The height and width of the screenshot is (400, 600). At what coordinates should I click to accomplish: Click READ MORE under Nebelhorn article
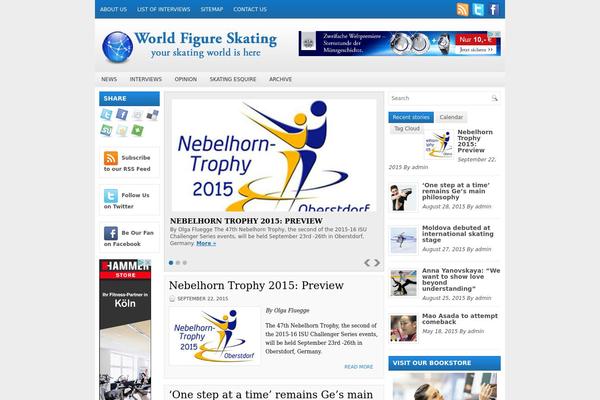(x=359, y=367)
